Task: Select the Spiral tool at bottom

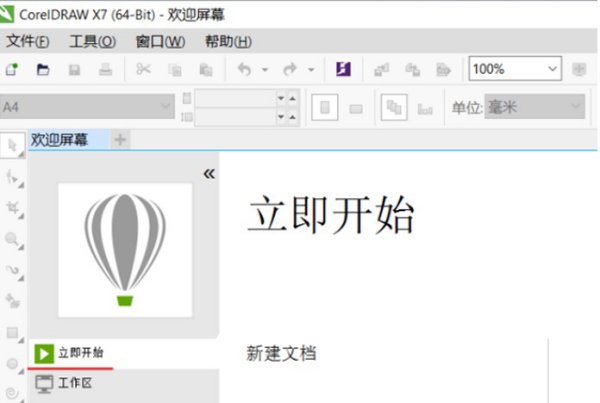Action: point(13,393)
